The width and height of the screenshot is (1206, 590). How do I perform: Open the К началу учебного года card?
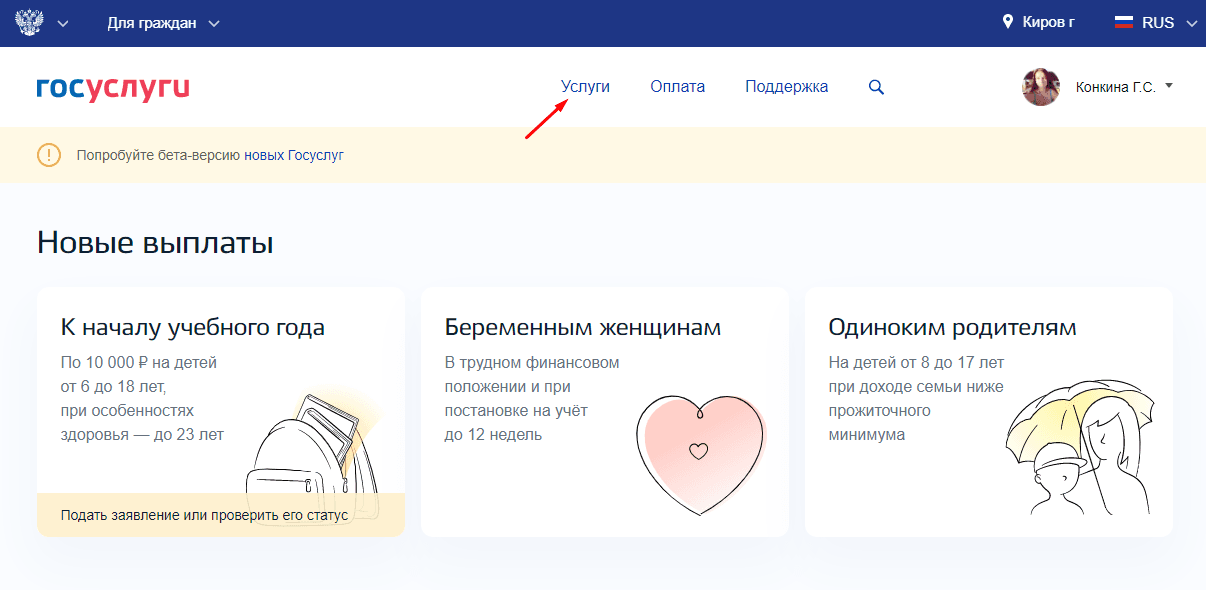[221, 412]
